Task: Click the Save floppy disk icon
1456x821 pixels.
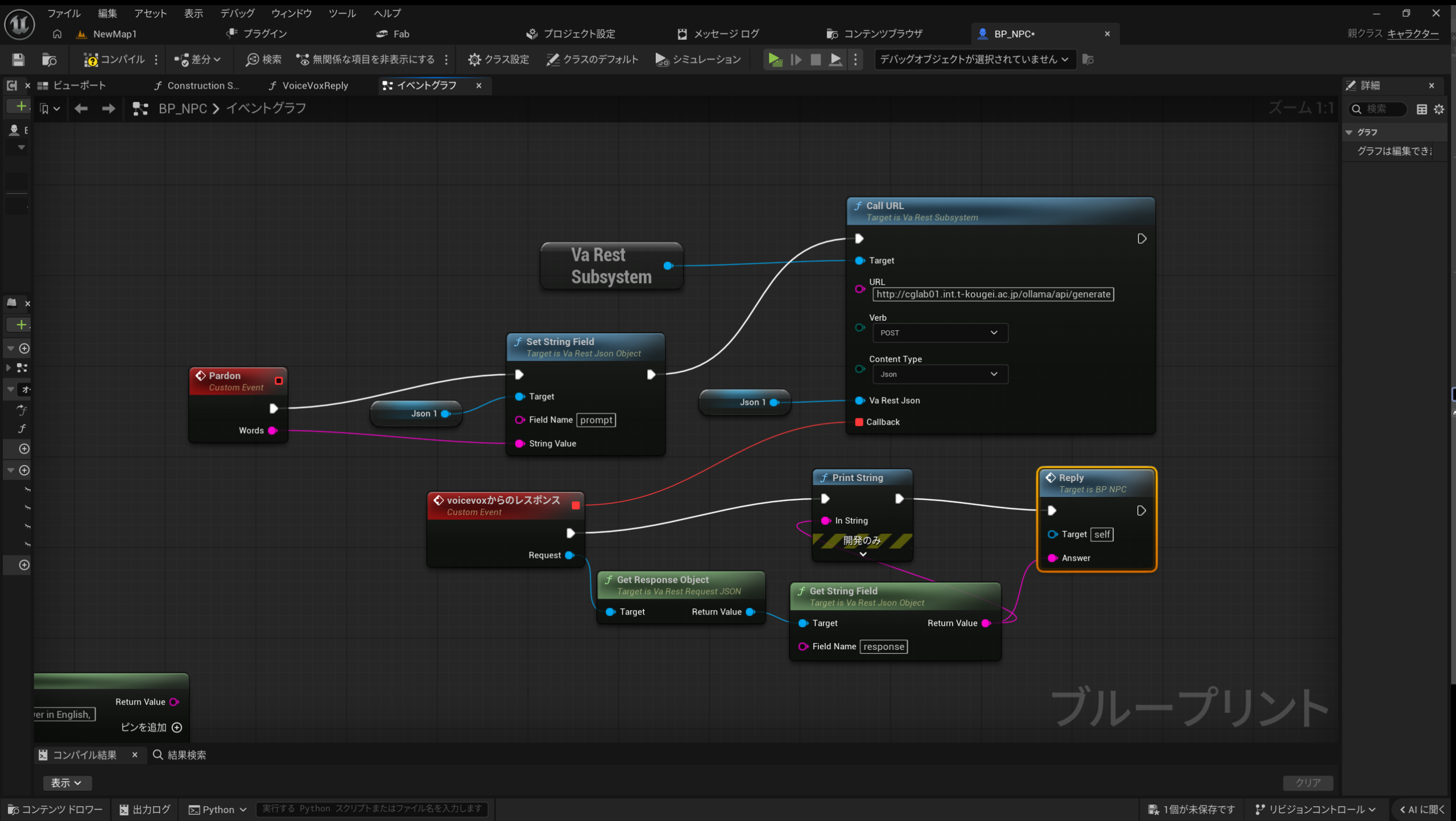Action: point(18,59)
